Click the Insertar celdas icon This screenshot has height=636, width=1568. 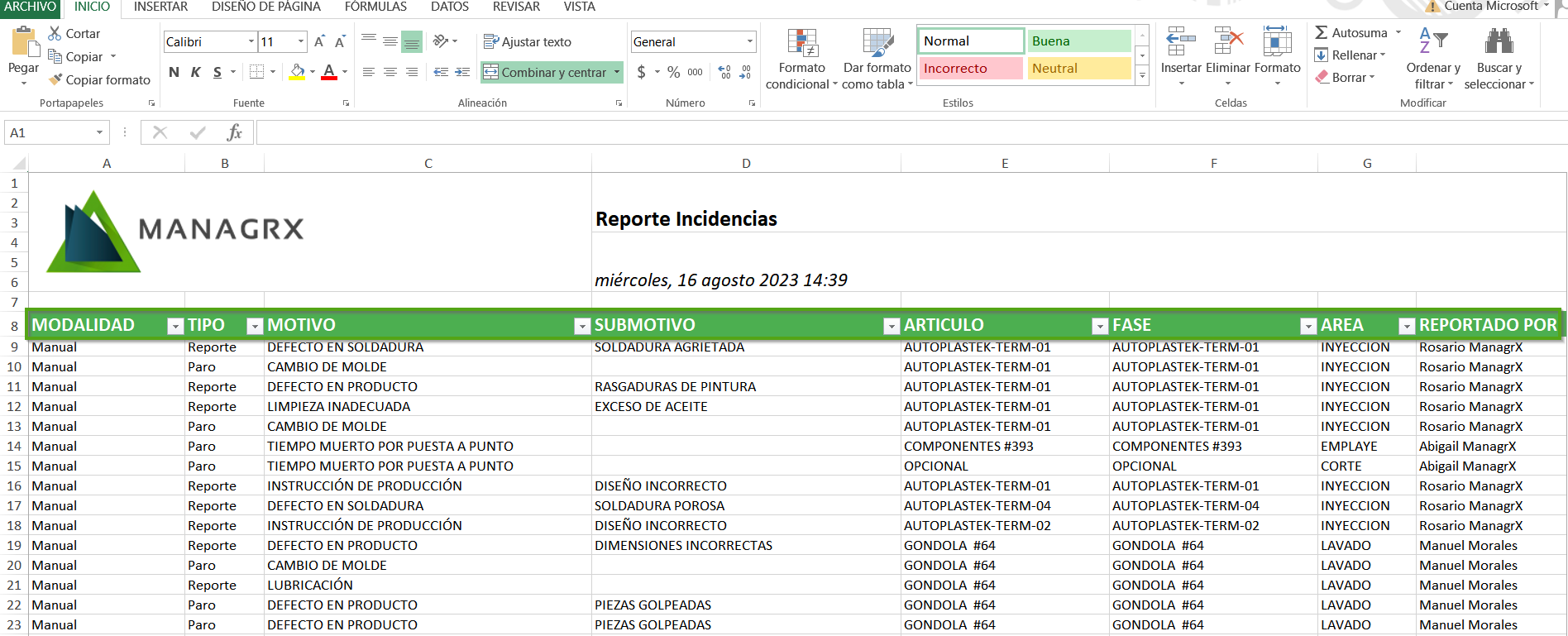1180,42
